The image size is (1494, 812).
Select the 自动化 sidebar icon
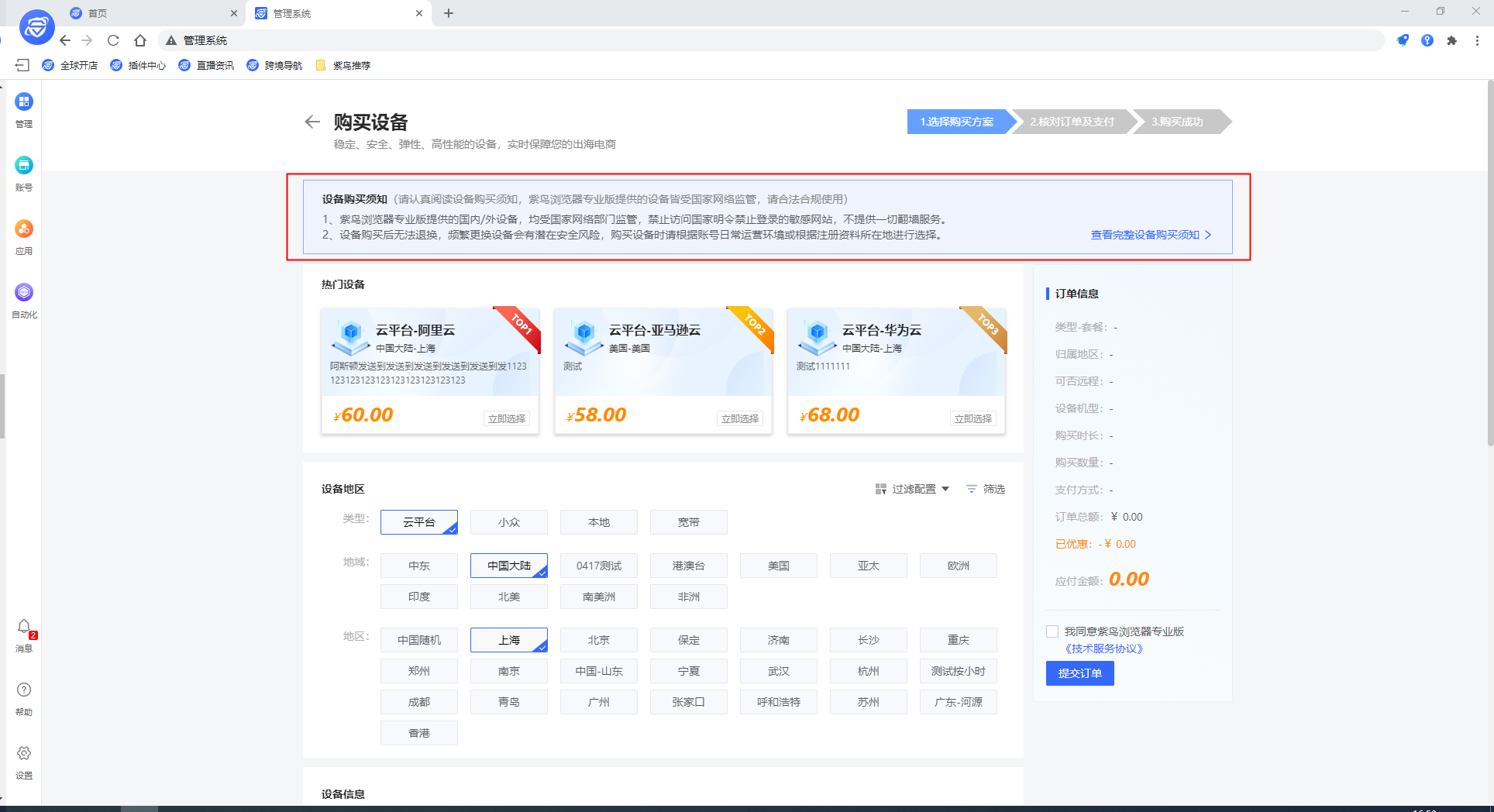pyautogui.click(x=24, y=300)
